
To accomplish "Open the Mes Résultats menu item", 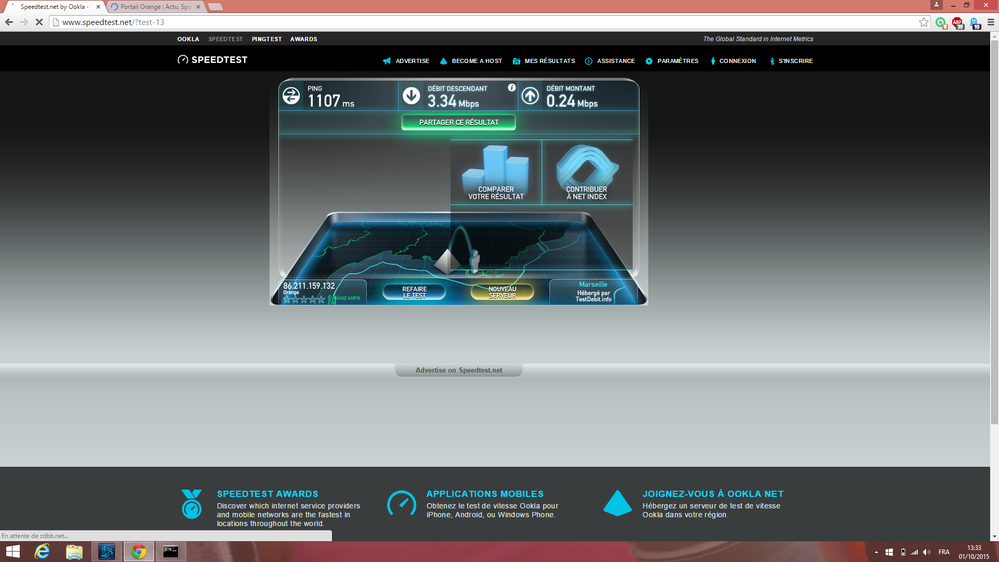I will (x=549, y=61).
